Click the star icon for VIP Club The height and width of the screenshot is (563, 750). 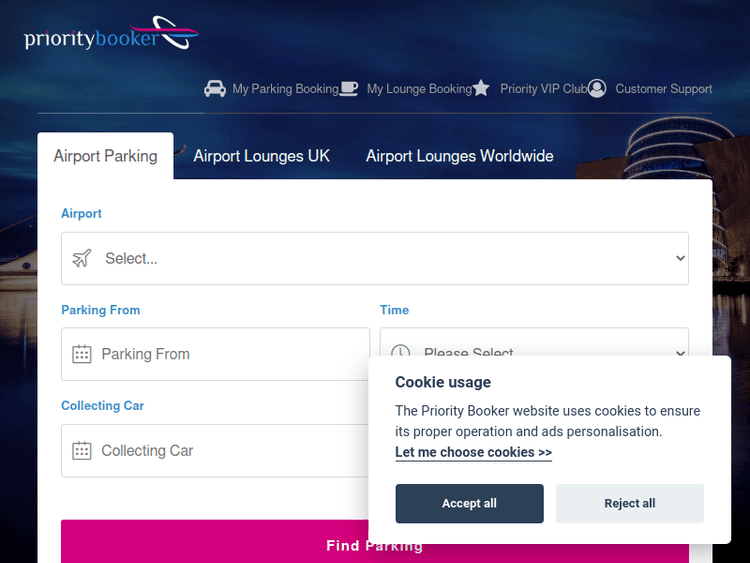481,89
